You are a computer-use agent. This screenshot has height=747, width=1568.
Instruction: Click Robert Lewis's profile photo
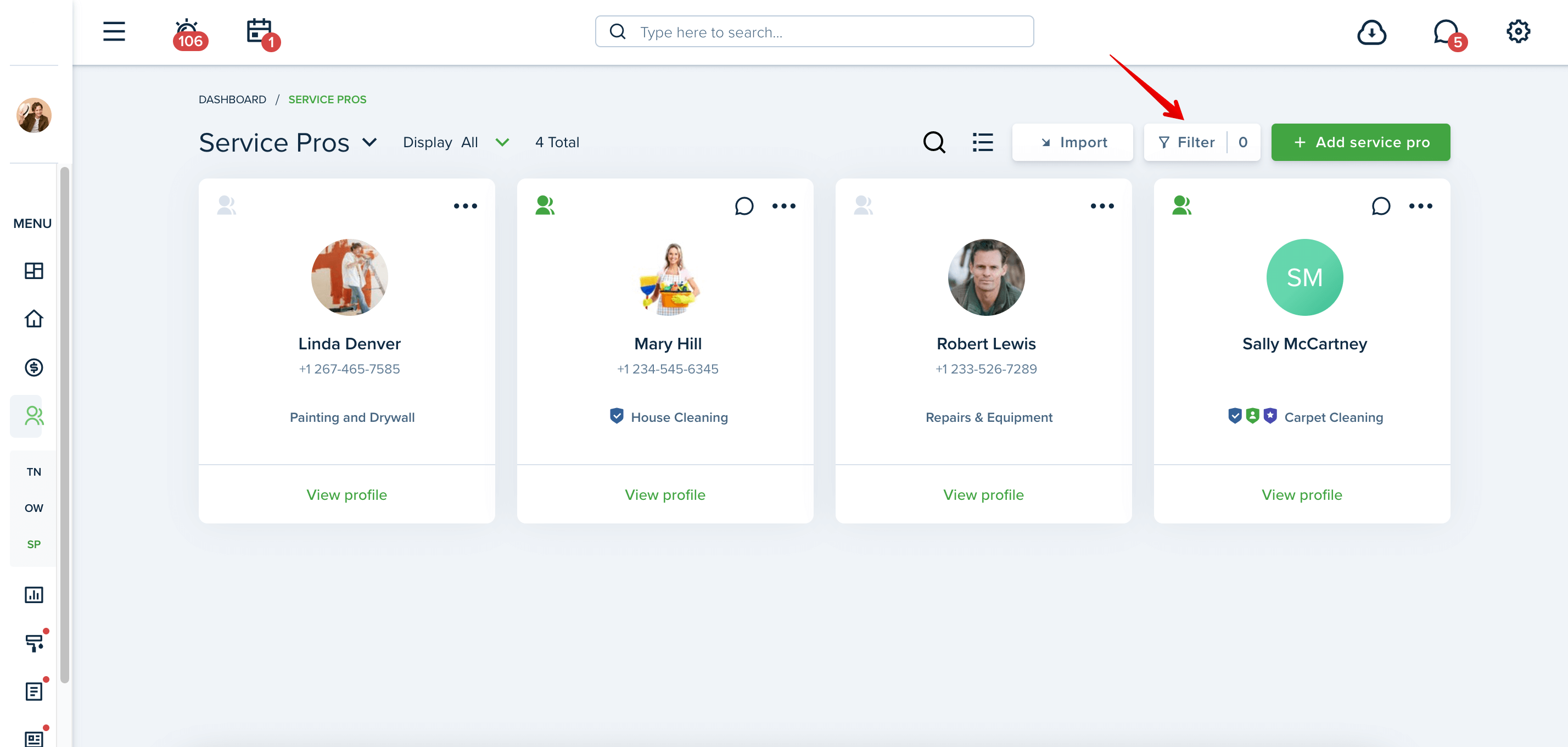tap(986, 277)
